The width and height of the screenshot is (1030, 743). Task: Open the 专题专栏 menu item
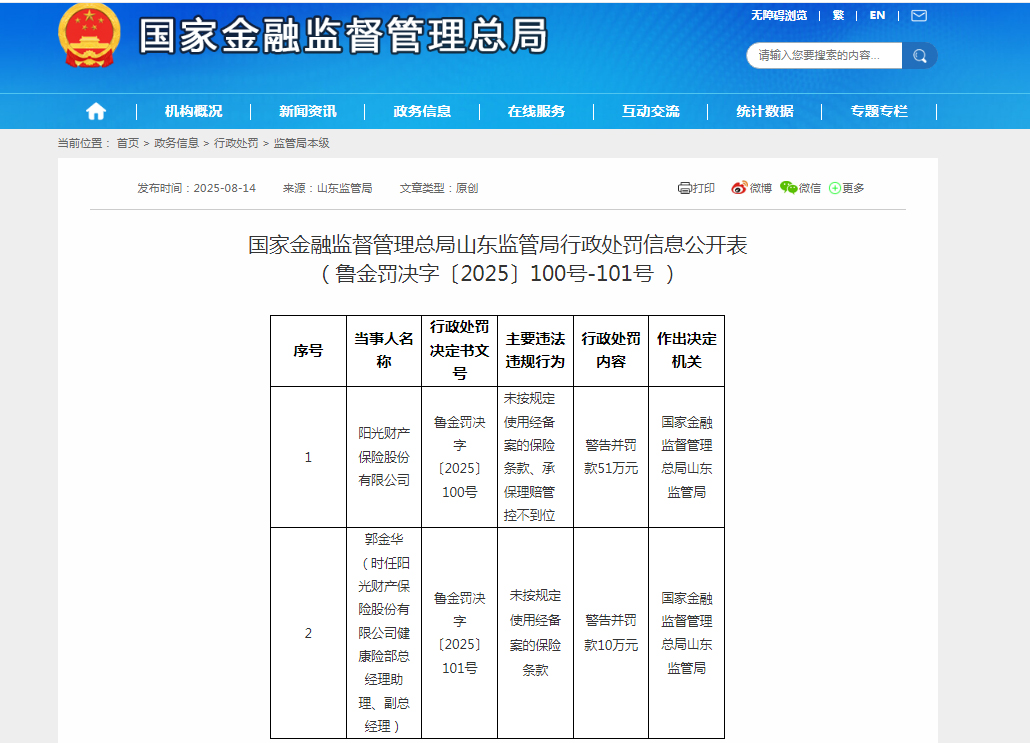879,111
